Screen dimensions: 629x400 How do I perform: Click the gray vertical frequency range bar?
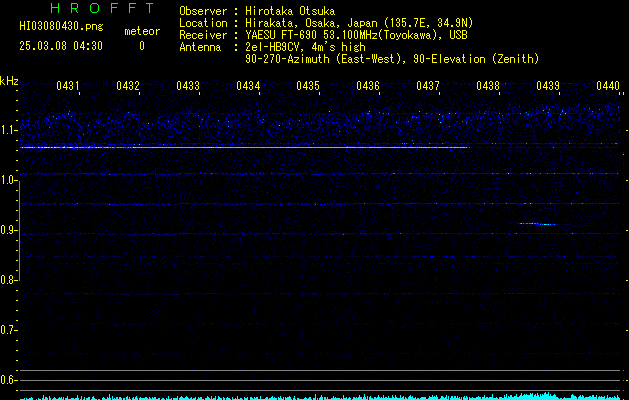[x=19, y=231]
